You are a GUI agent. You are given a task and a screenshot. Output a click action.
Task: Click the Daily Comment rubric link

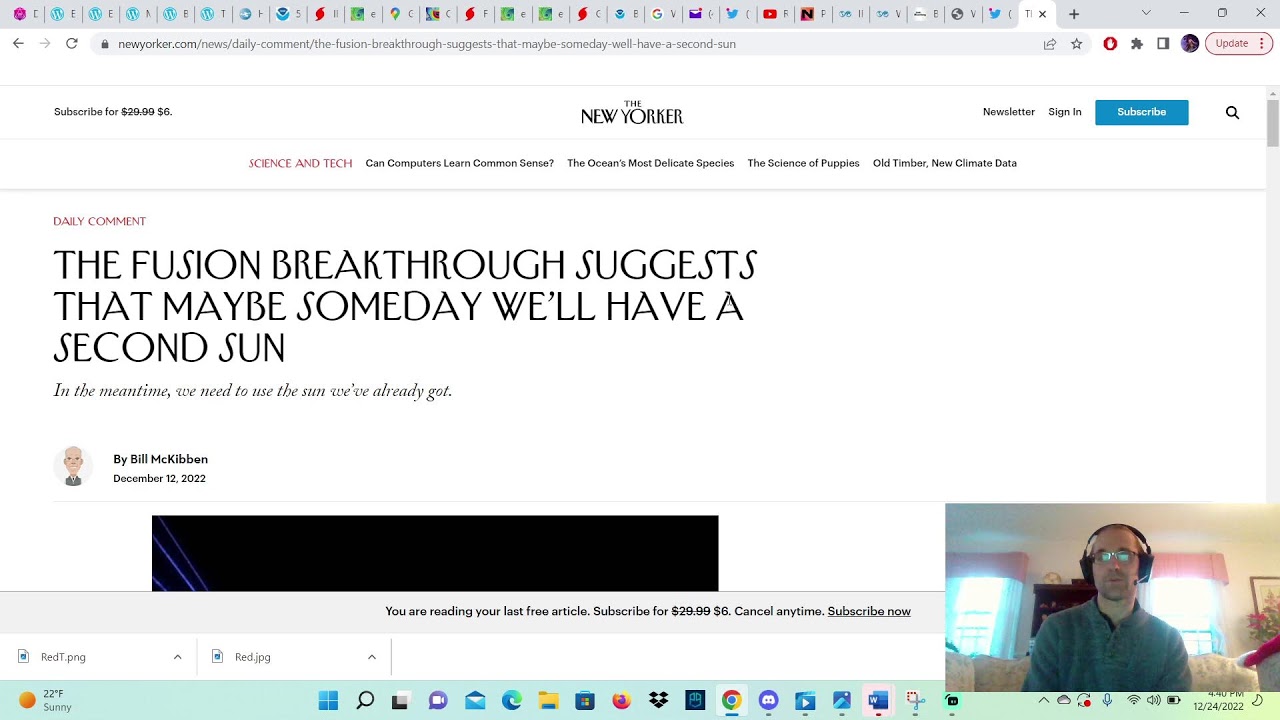[99, 221]
